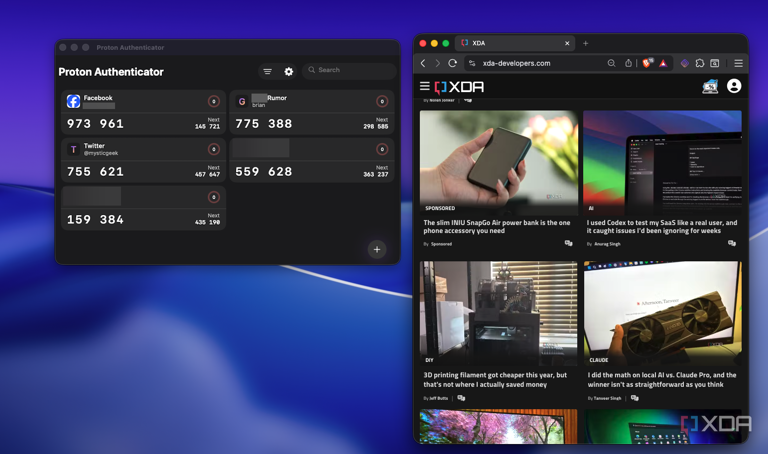
Task: Click the countdown timer on the 559 628 entry
Action: (x=382, y=149)
